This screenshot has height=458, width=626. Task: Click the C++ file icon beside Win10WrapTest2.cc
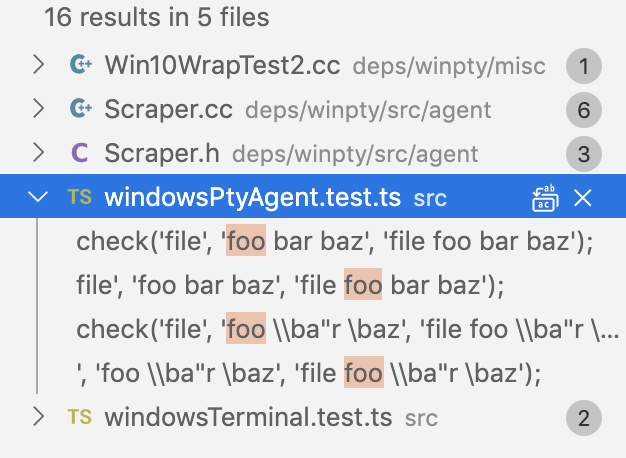click(x=81, y=64)
